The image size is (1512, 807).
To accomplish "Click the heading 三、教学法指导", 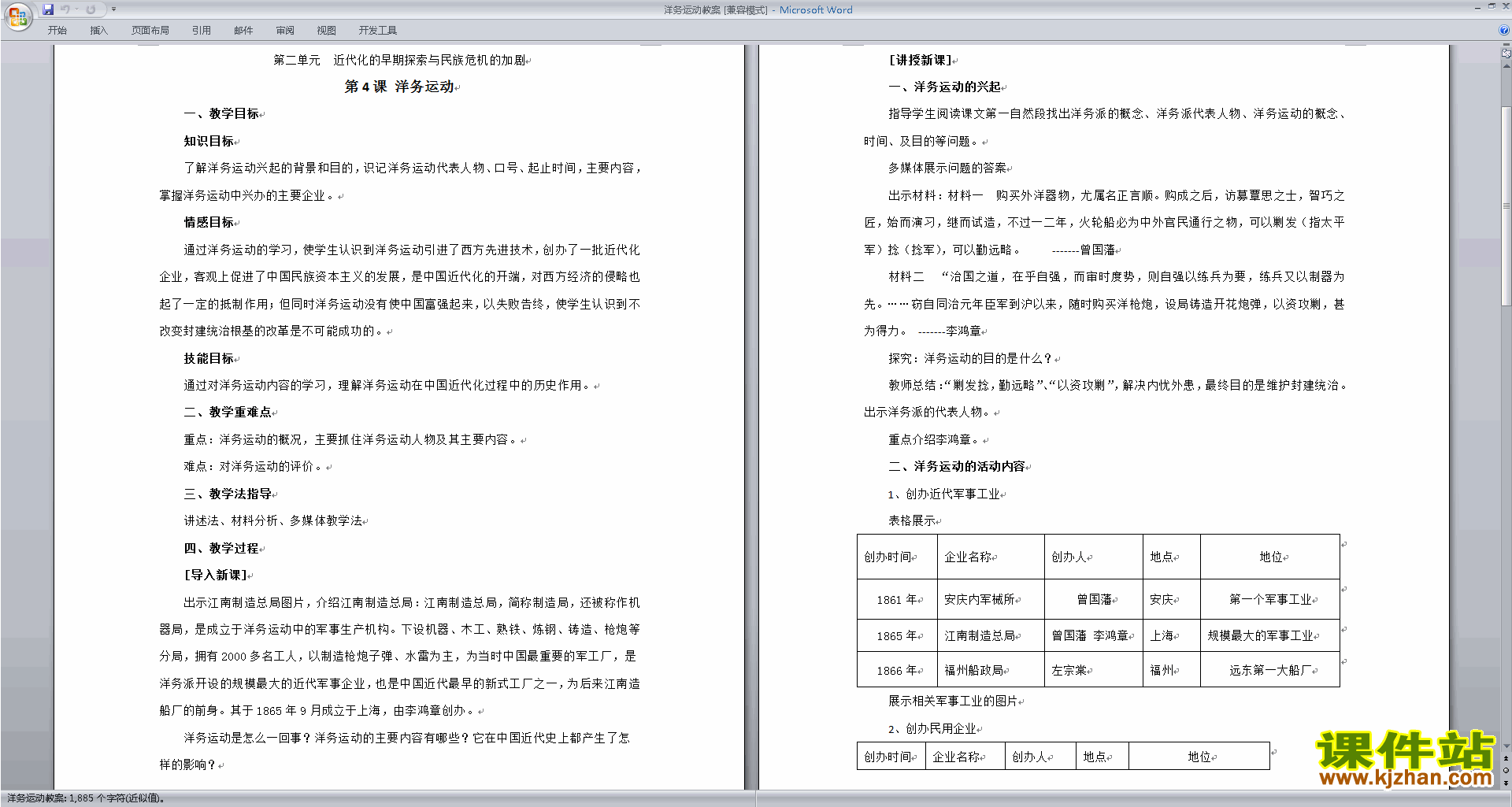I will click(x=228, y=494).
